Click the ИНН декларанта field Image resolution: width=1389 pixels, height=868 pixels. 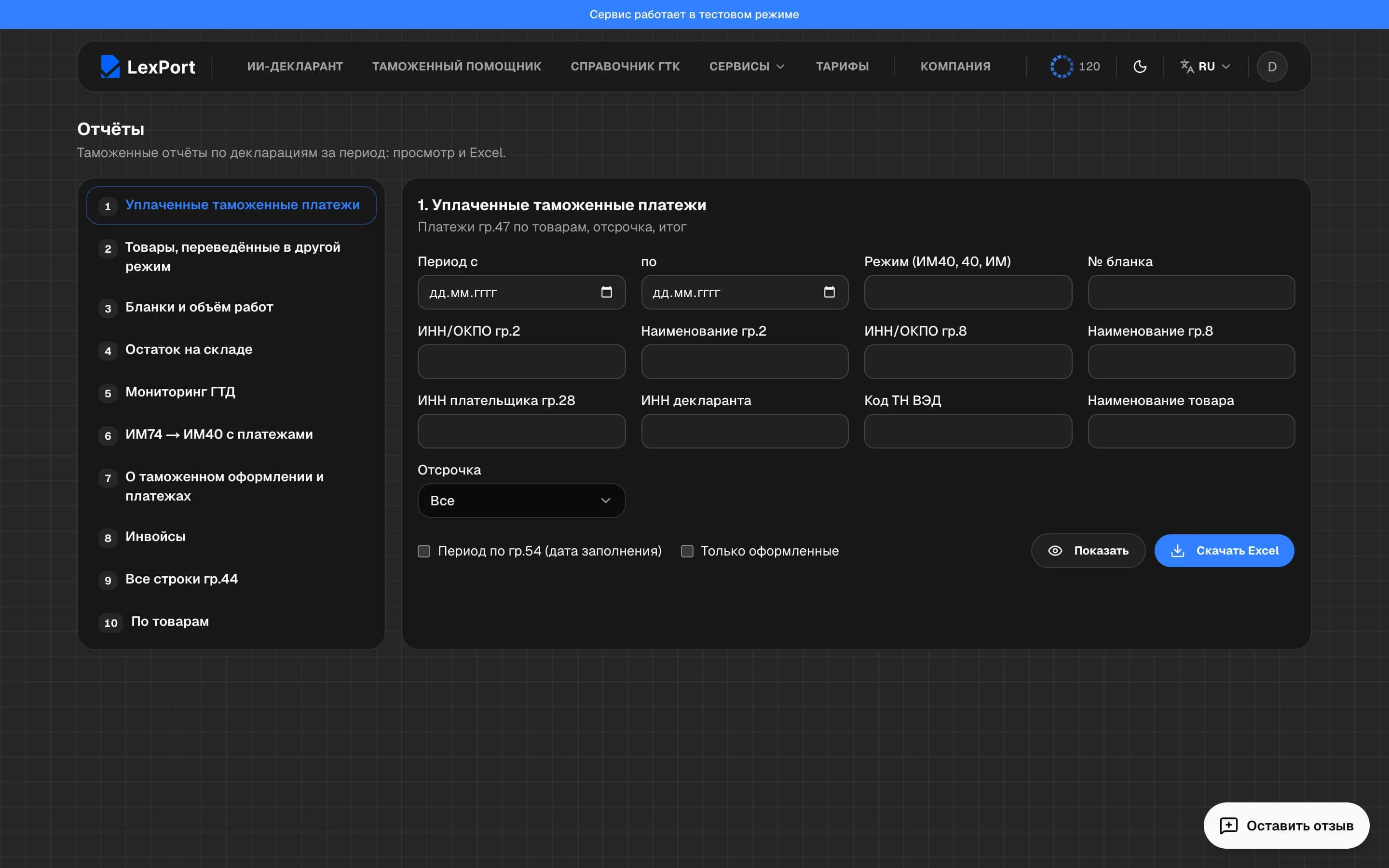click(x=745, y=431)
